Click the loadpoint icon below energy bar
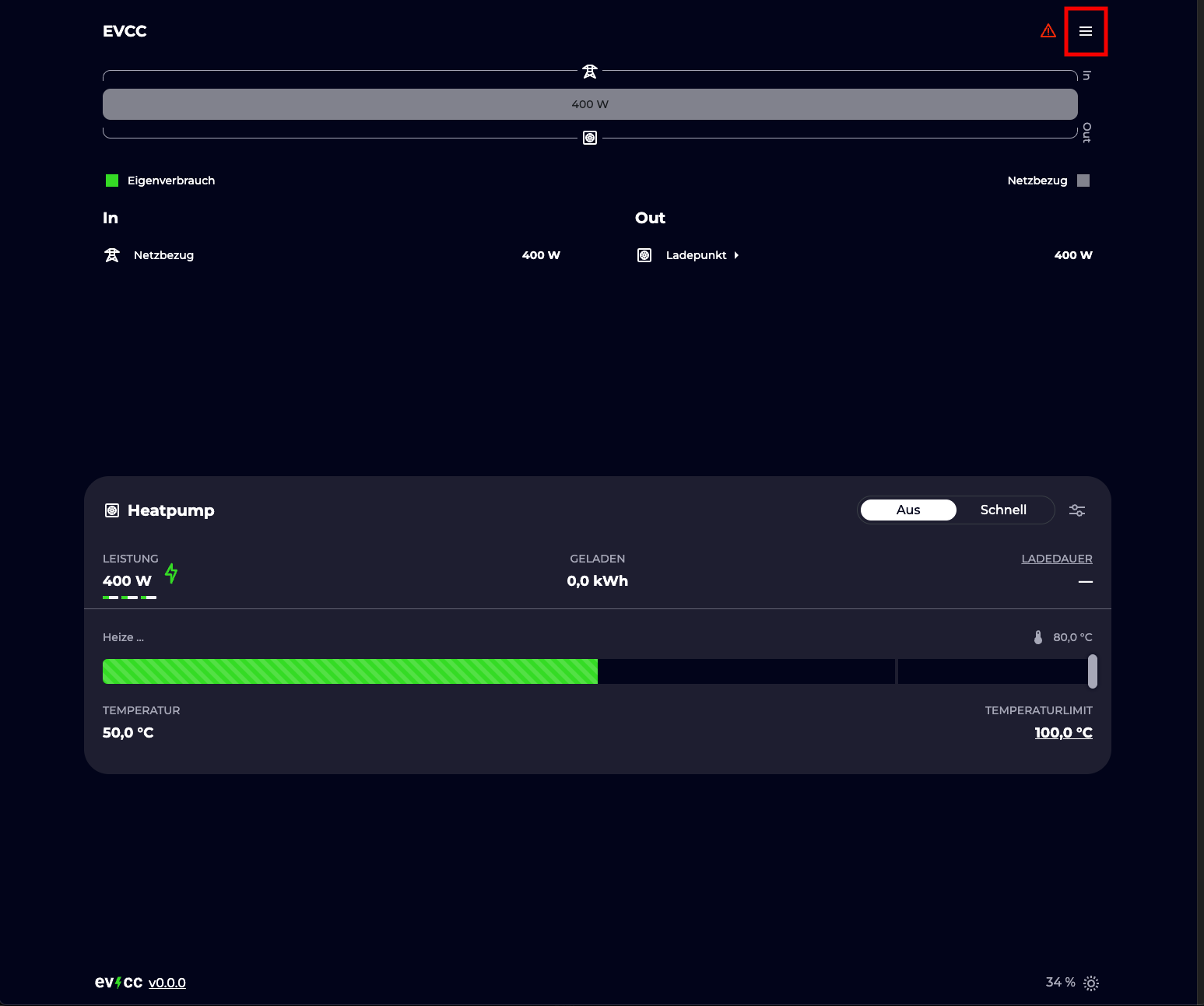The width and height of the screenshot is (1204, 1006). (590, 138)
